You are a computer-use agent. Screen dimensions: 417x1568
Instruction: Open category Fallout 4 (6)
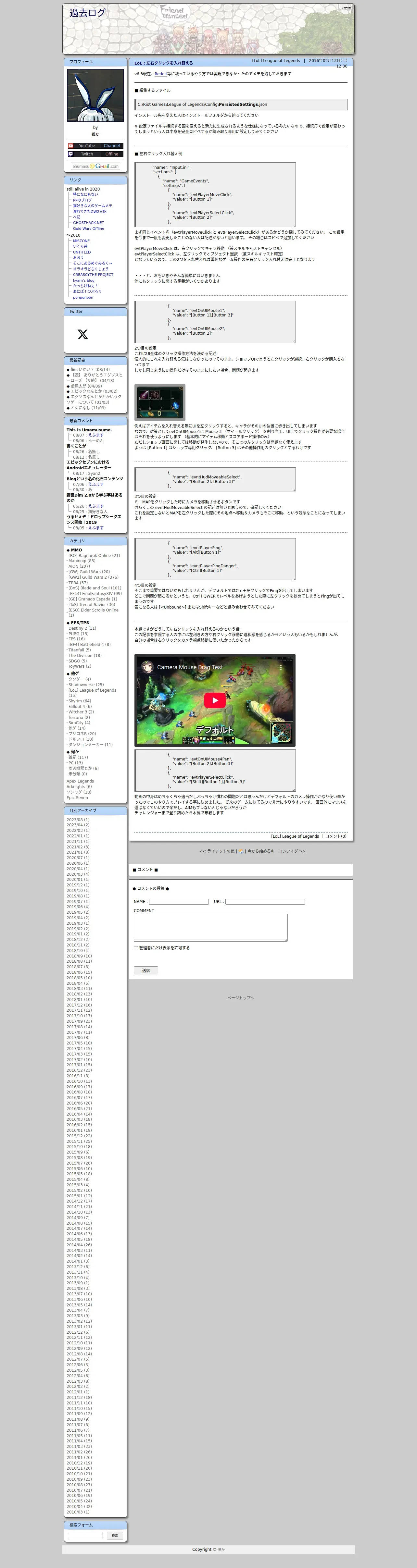pyautogui.click(x=80, y=707)
